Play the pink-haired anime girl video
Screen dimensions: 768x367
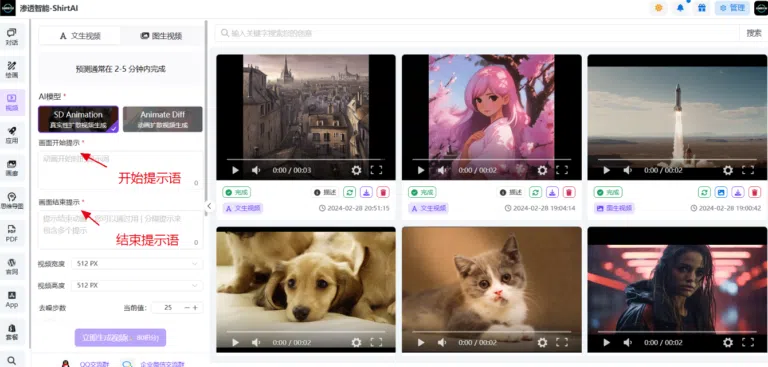(421, 170)
